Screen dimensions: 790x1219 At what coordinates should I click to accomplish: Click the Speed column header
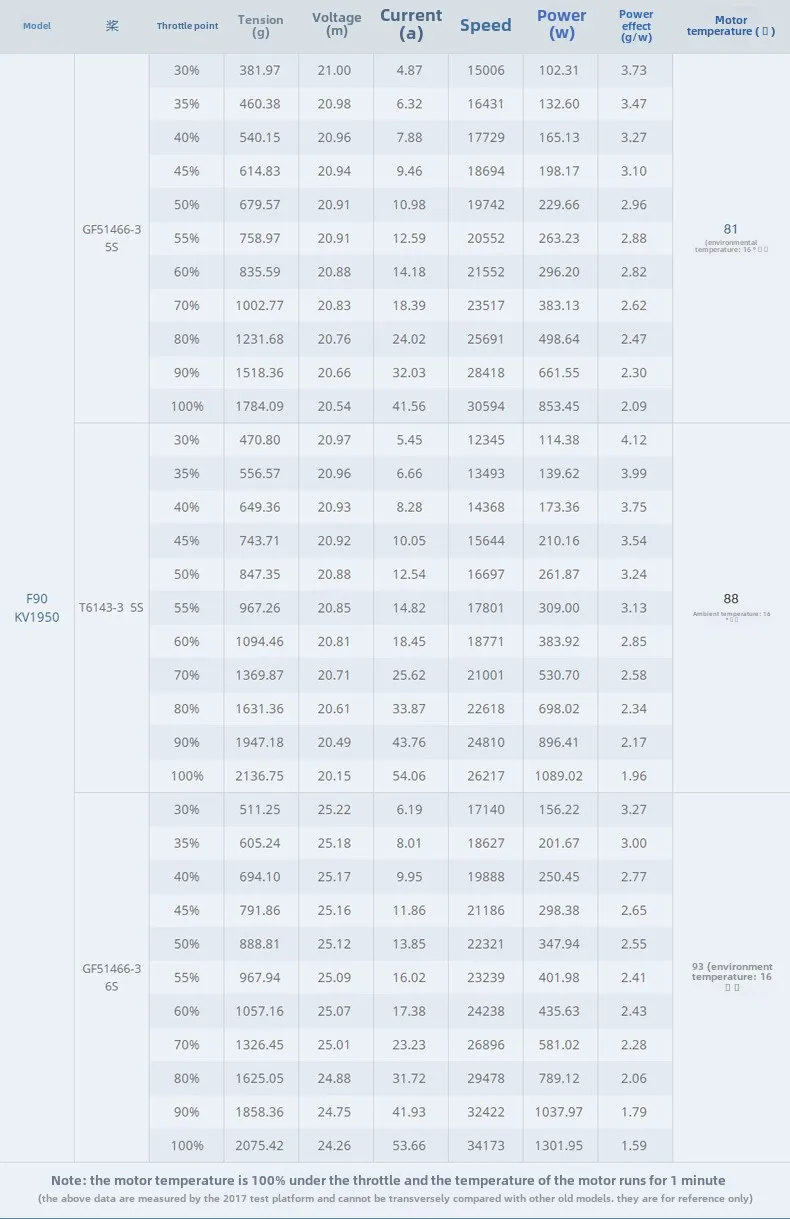(x=486, y=26)
